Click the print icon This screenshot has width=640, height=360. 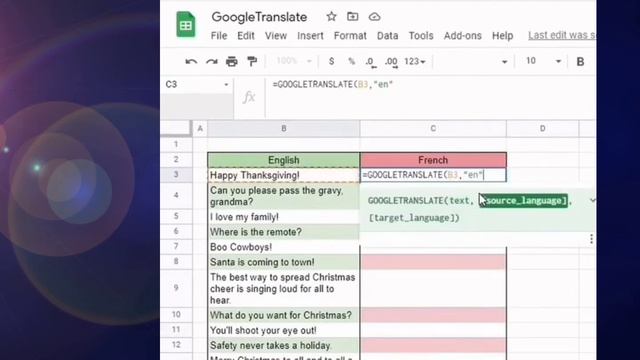(x=232, y=62)
